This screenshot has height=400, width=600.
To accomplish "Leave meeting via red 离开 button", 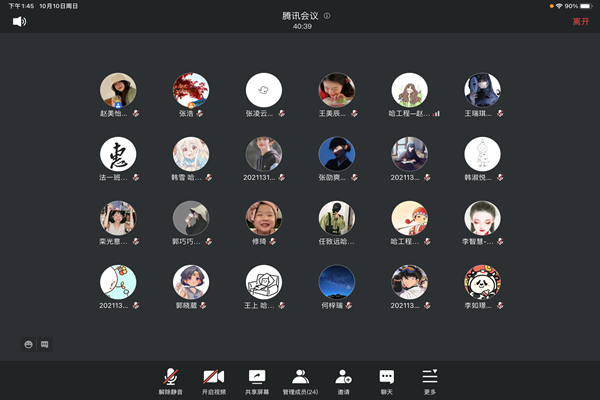I will coord(580,21).
